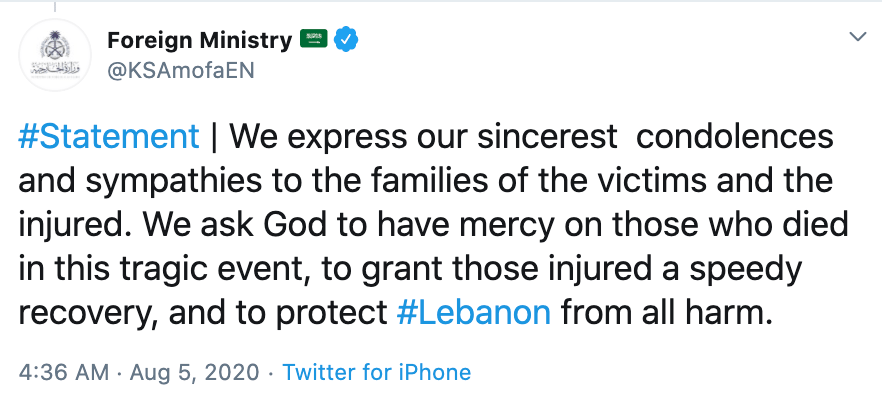Follow the #Lebanon hashtag link
882x404 pixels.
(473, 313)
